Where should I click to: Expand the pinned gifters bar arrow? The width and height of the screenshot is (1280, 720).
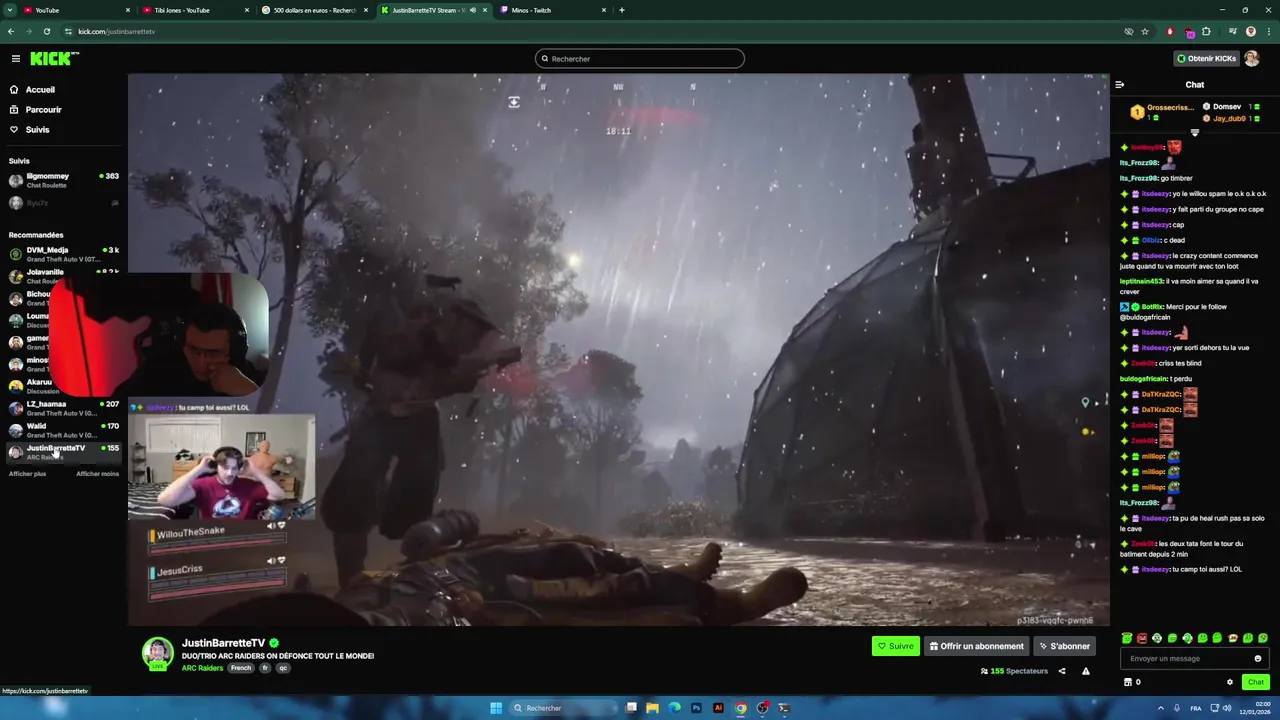(1195, 132)
